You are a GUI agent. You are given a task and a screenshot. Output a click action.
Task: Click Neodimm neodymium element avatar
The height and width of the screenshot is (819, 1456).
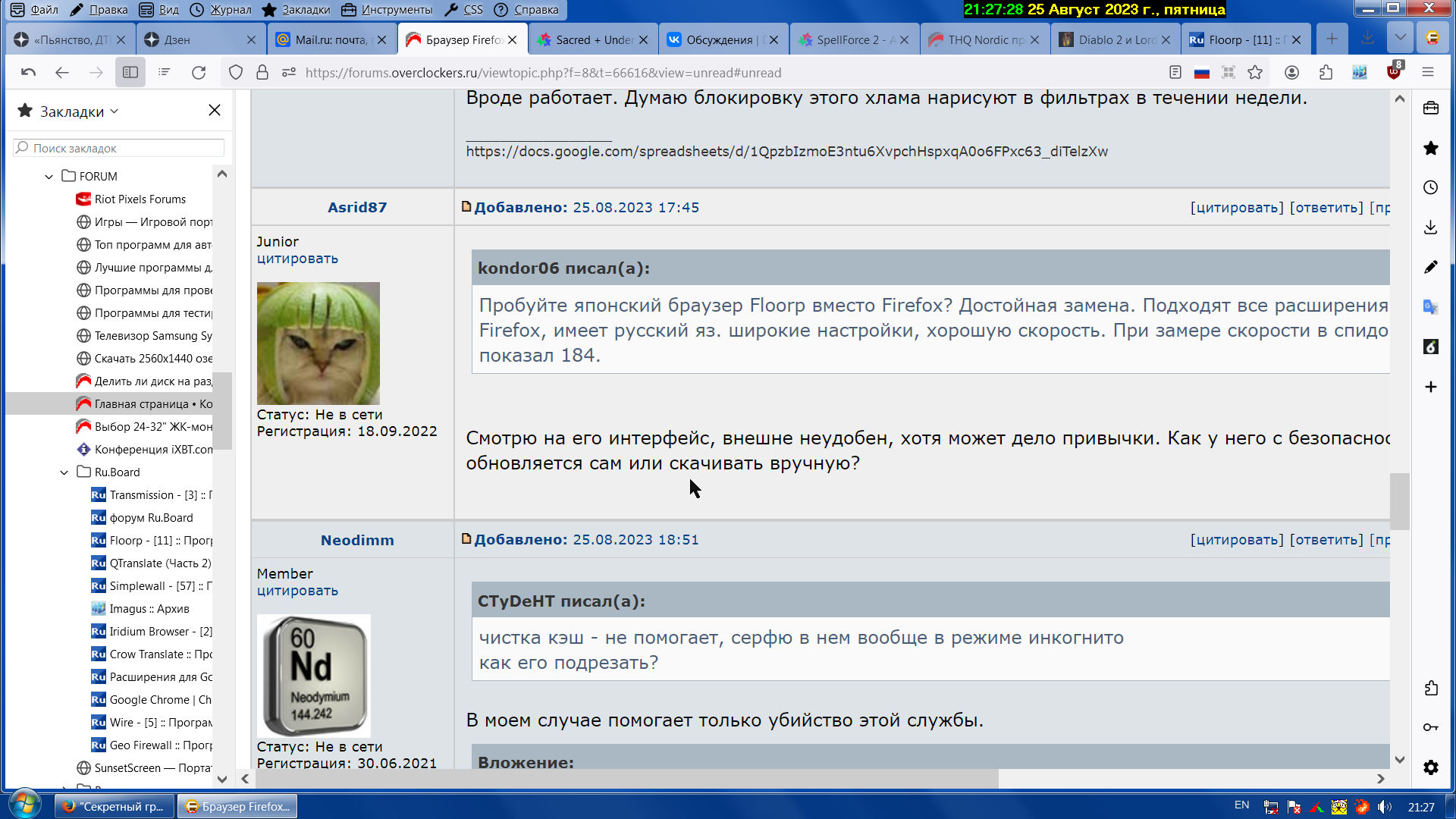coord(314,676)
